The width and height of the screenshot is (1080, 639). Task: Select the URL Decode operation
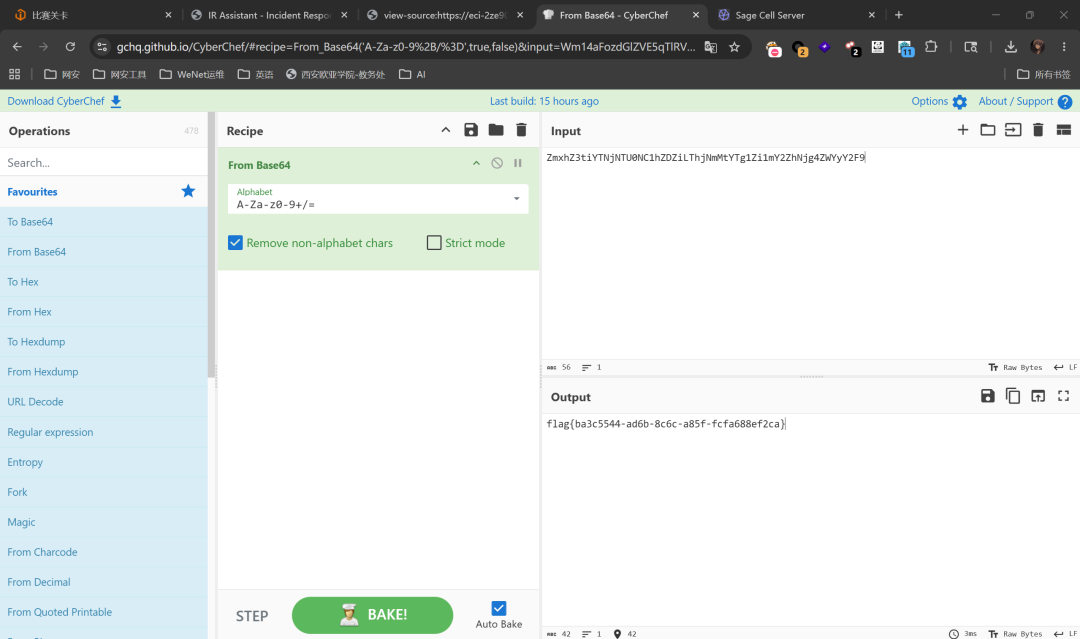click(103, 401)
